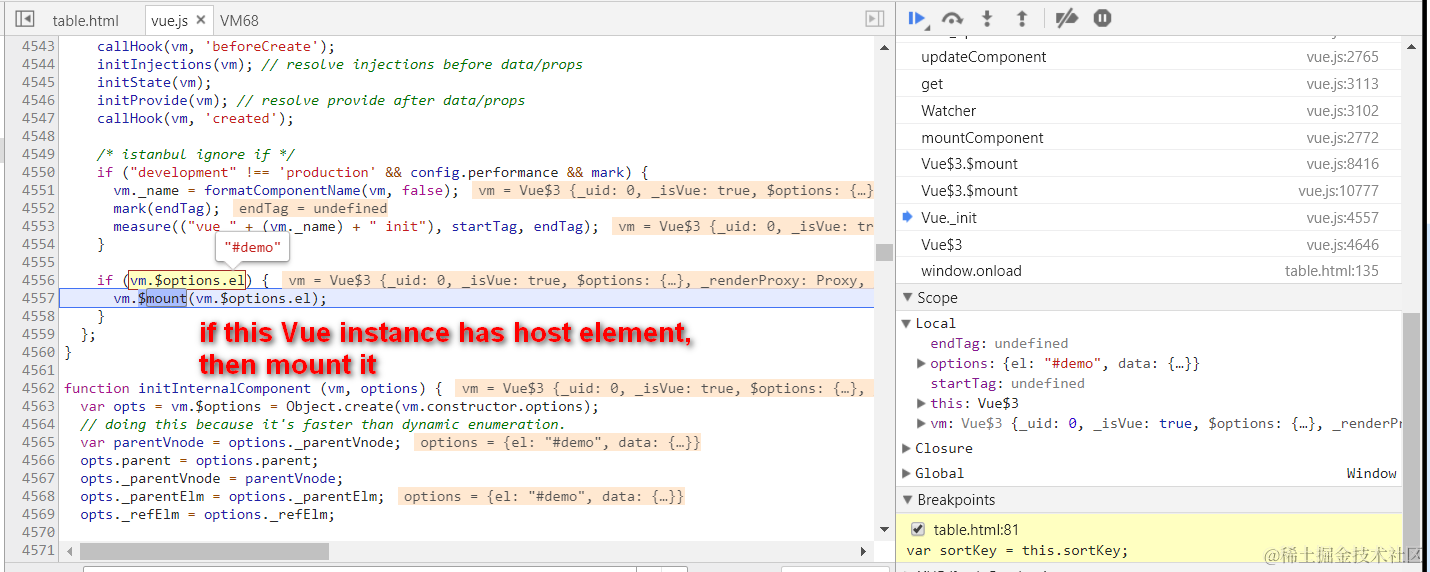Click mark(endTag) on line 4552
Screen dimensions: 1430x572
click(166, 208)
